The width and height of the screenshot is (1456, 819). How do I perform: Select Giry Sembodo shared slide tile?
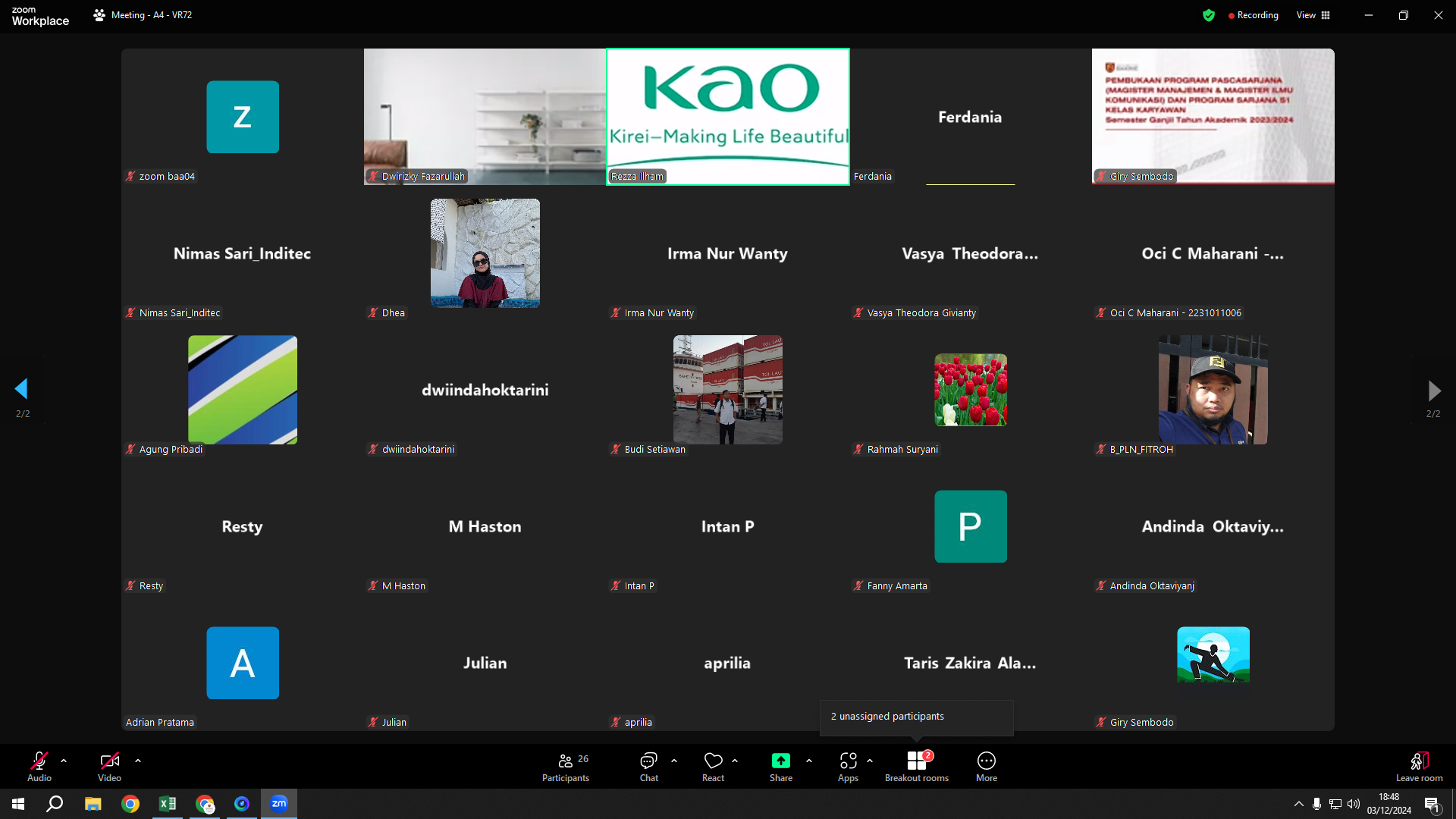pyautogui.click(x=1213, y=117)
